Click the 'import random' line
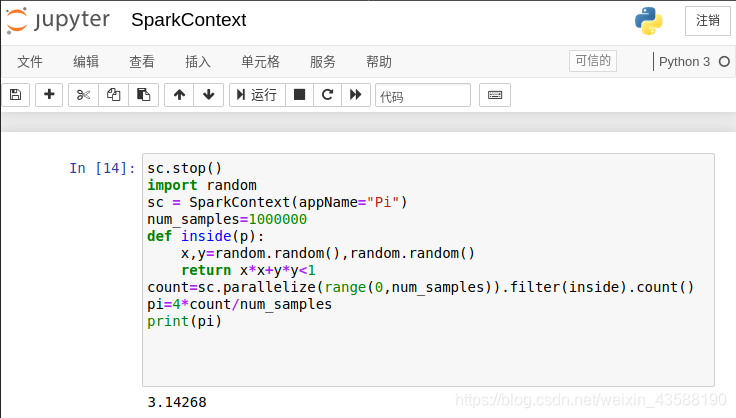 tap(202, 185)
